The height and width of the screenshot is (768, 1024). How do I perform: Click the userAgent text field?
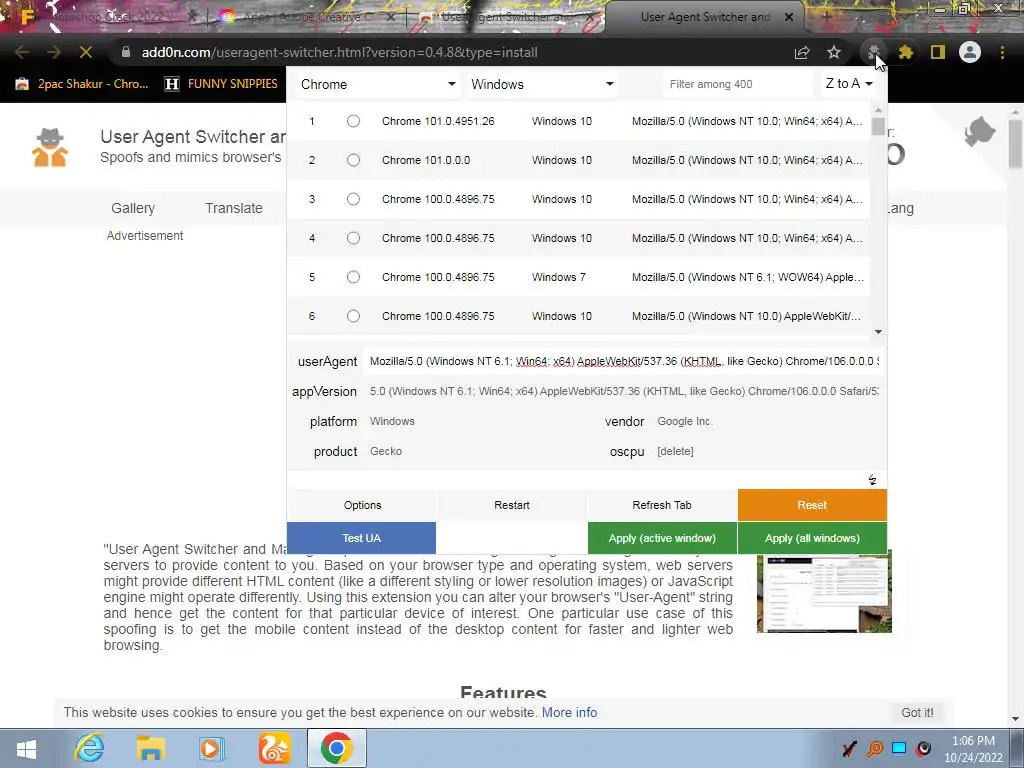[624, 361]
